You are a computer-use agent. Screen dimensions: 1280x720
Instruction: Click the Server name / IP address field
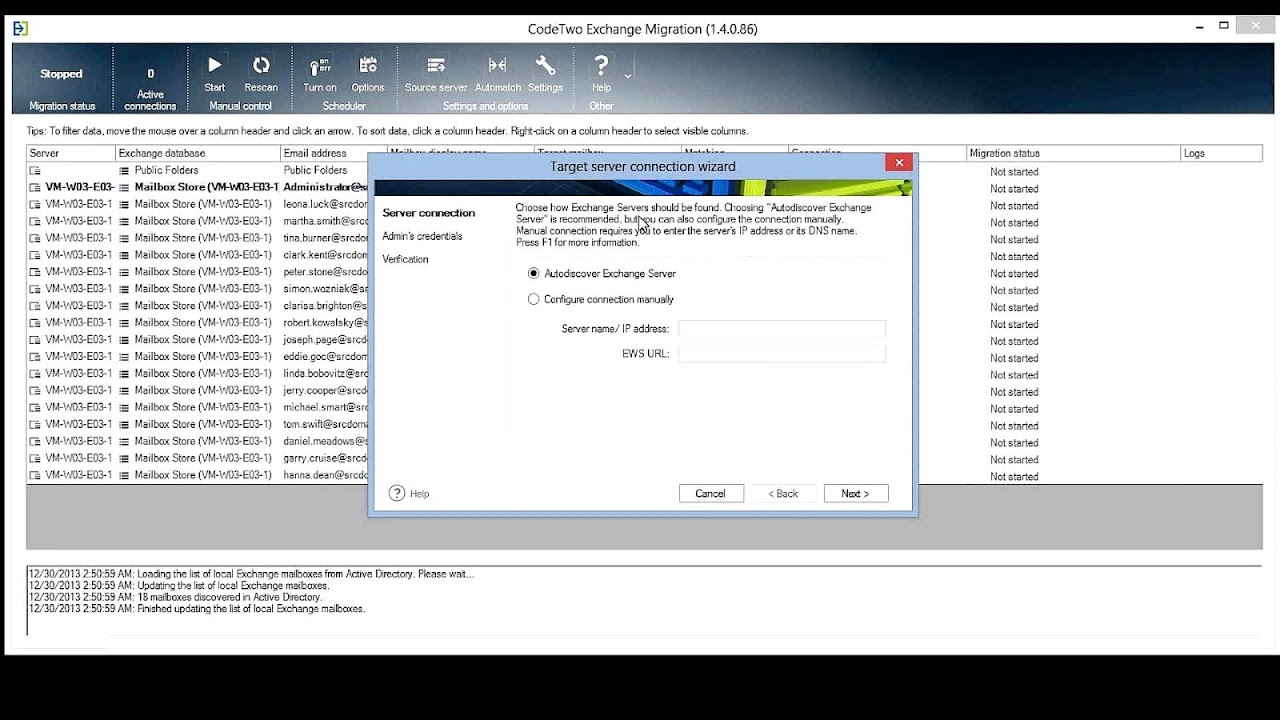coord(782,329)
